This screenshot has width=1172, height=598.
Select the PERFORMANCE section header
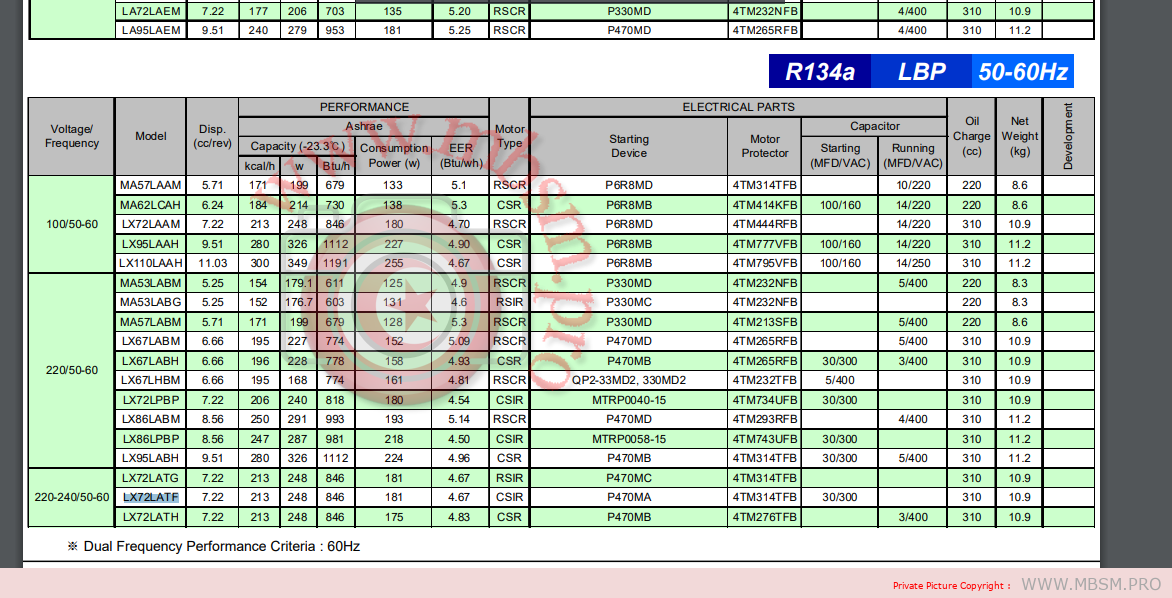364,107
